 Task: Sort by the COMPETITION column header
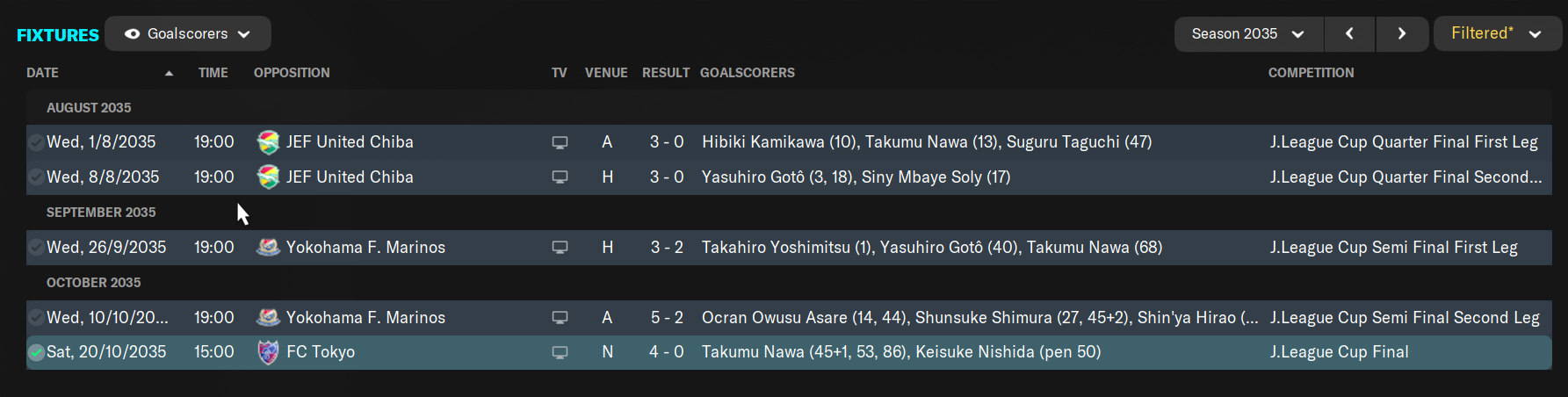click(1311, 73)
